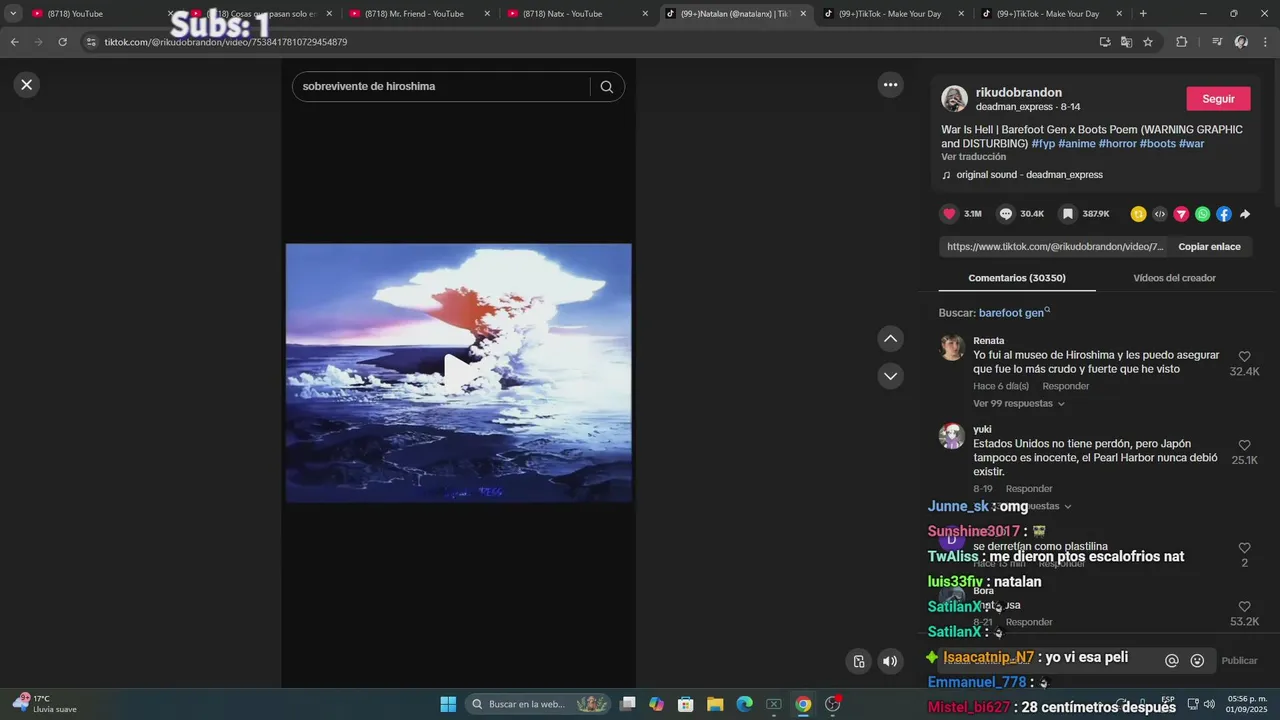The height and width of the screenshot is (720, 1280).
Task: Expand Ver 99 respuestas under Renata's comment
Action: click(1018, 404)
